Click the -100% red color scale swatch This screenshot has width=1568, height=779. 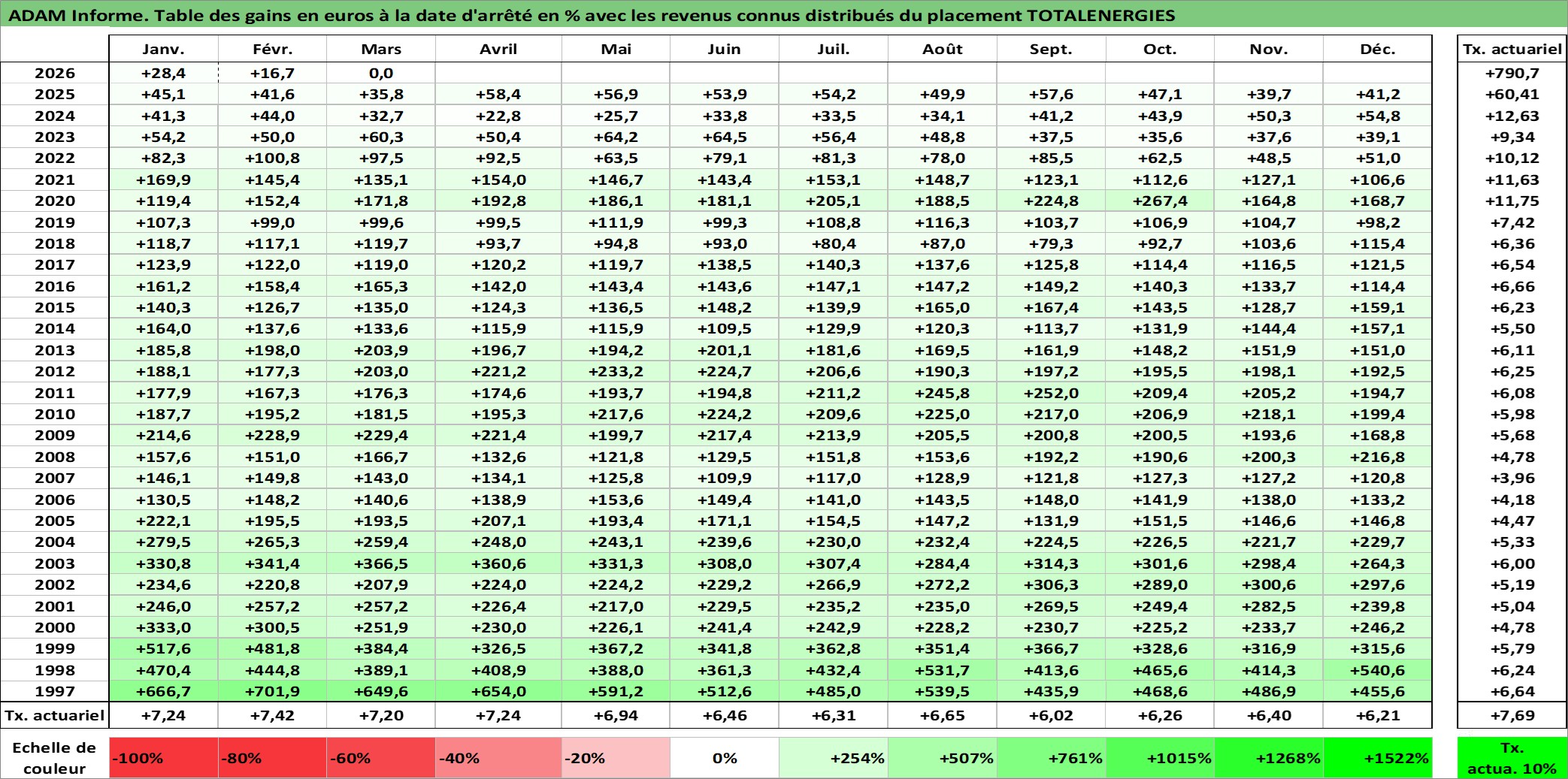pos(164,757)
